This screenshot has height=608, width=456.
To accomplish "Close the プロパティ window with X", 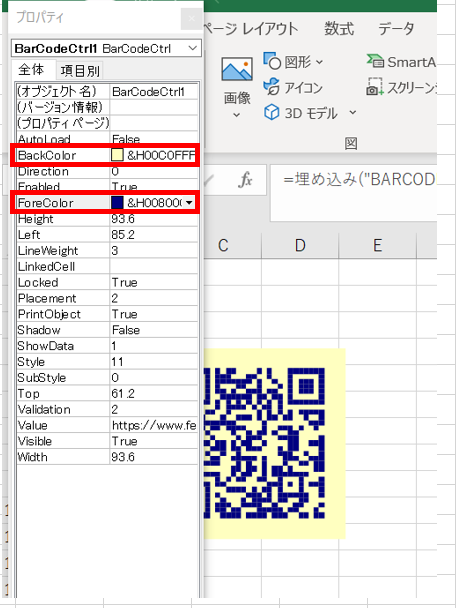I will pyautogui.click(x=192, y=18).
